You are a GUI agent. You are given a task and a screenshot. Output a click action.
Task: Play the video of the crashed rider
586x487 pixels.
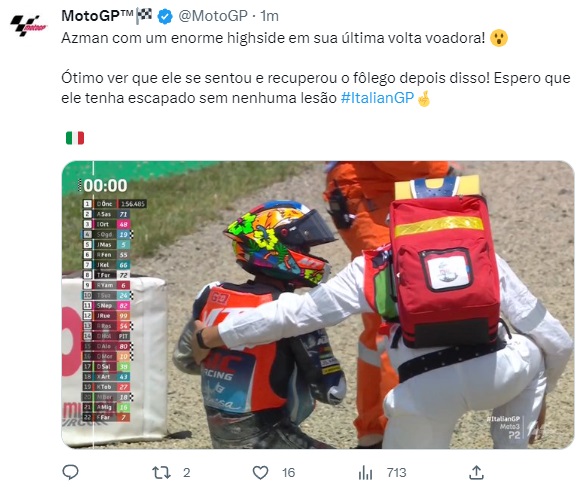point(318,305)
